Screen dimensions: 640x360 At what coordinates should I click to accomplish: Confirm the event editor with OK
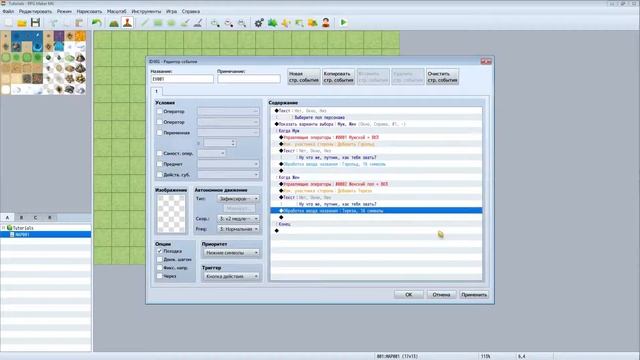coord(409,295)
